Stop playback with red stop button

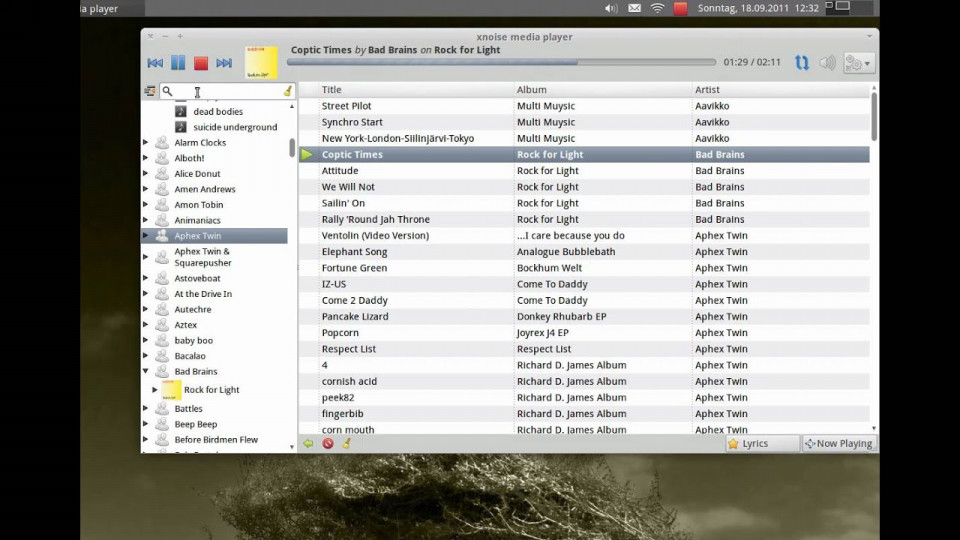[201, 62]
